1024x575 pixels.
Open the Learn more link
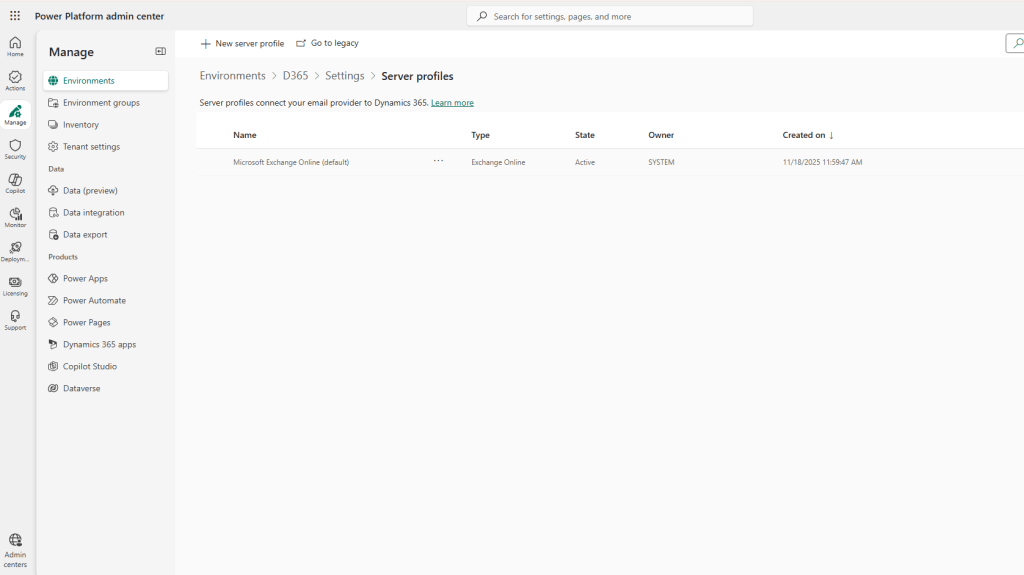tap(452, 103)
